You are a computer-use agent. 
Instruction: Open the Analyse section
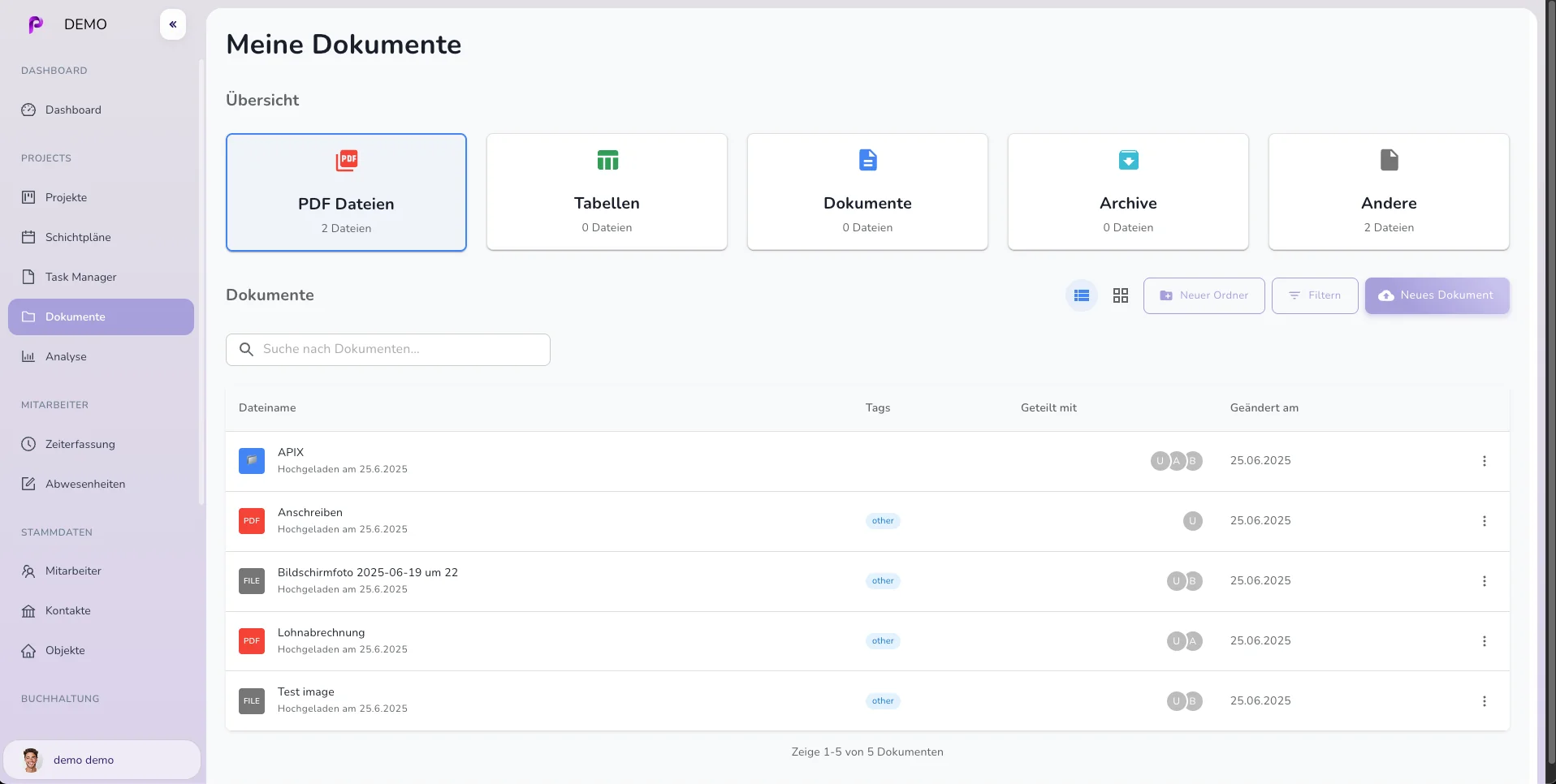pyautogui.click(x=65, y=356)
